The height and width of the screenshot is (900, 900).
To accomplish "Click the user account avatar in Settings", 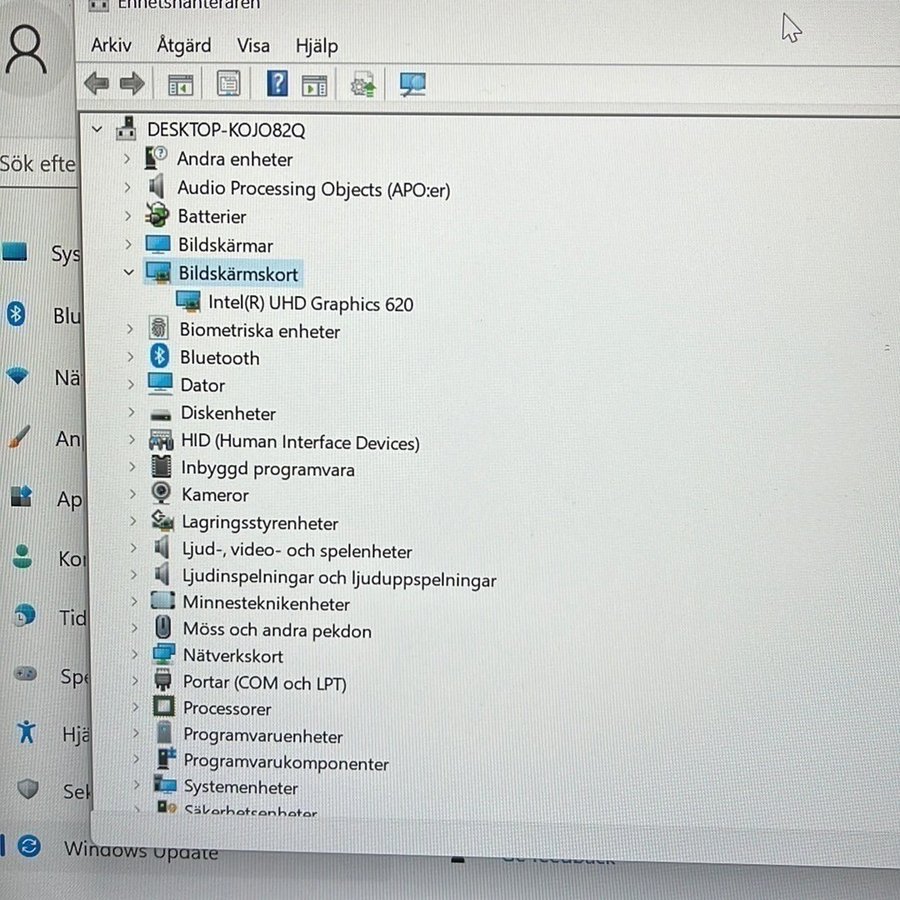I will (x=26, y=50).
